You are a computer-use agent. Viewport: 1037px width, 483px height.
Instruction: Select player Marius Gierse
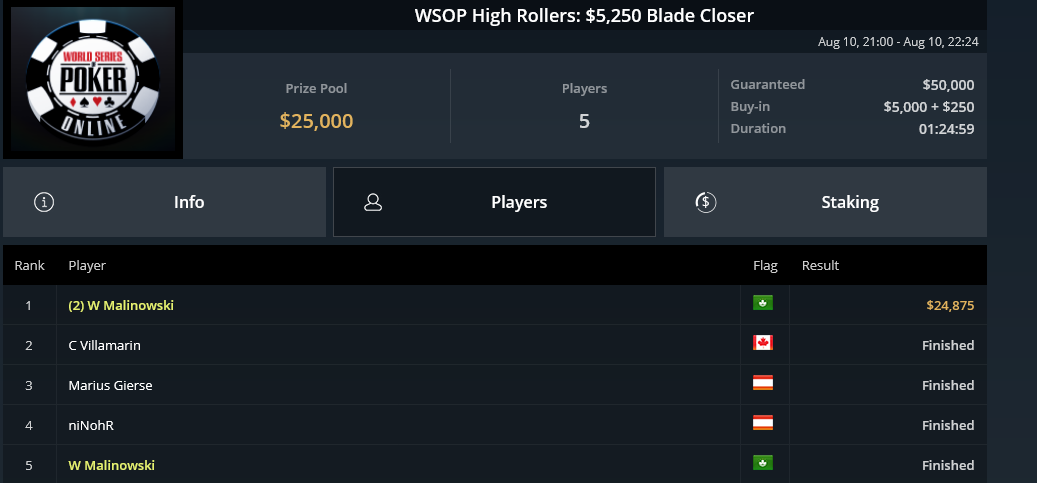110,385
